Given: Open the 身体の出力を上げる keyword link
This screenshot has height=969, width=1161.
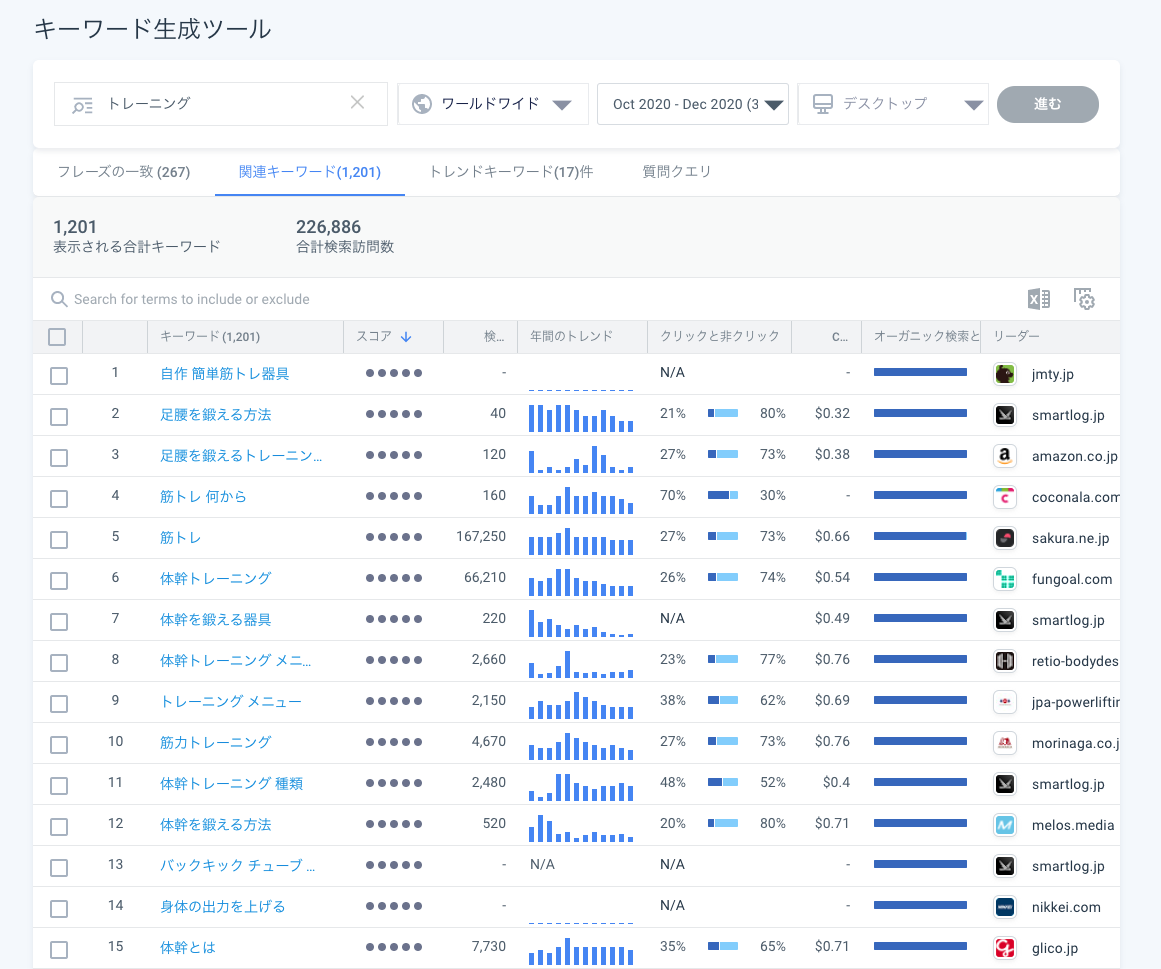Looking at the screenshot, I should (223, 907).
